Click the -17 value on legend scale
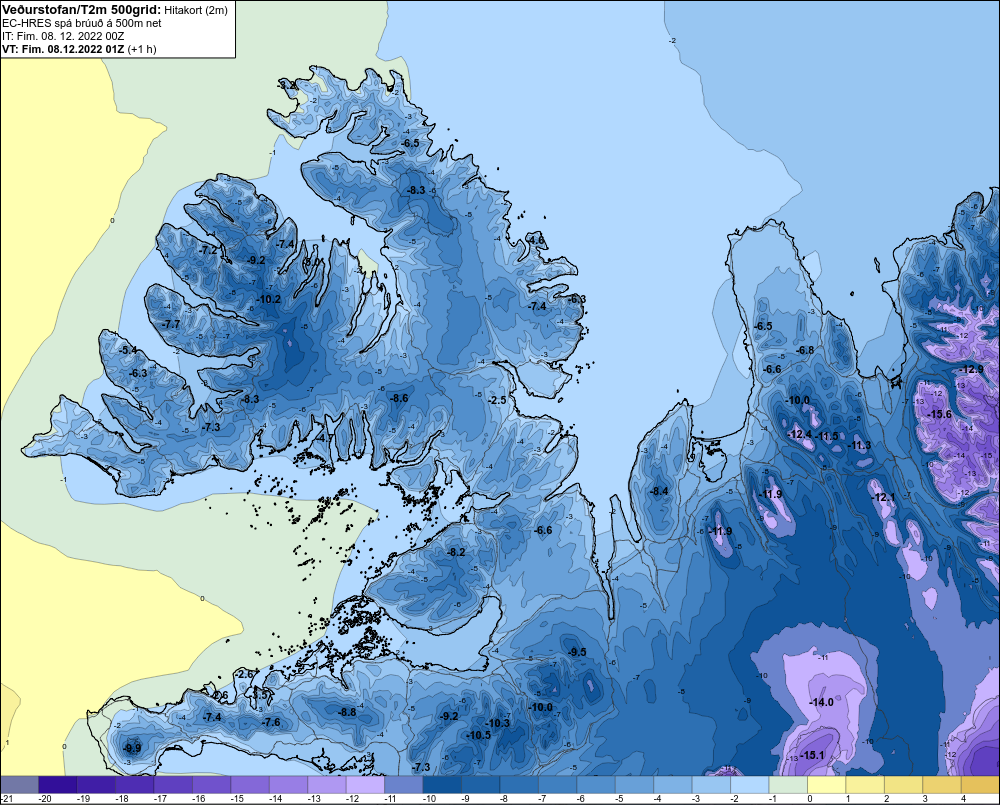1000x805 pixels. pyautogui.click(x=160, y=799)
